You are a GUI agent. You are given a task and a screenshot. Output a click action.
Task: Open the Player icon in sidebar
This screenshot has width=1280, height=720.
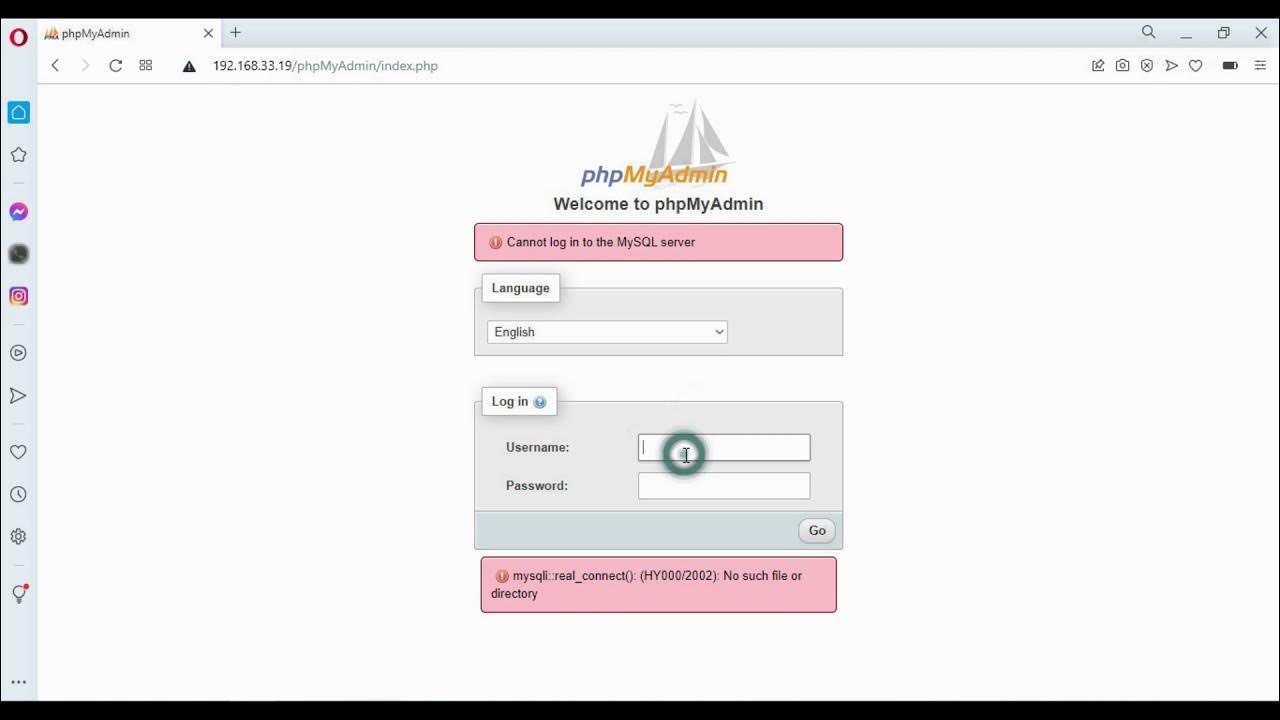18,353
